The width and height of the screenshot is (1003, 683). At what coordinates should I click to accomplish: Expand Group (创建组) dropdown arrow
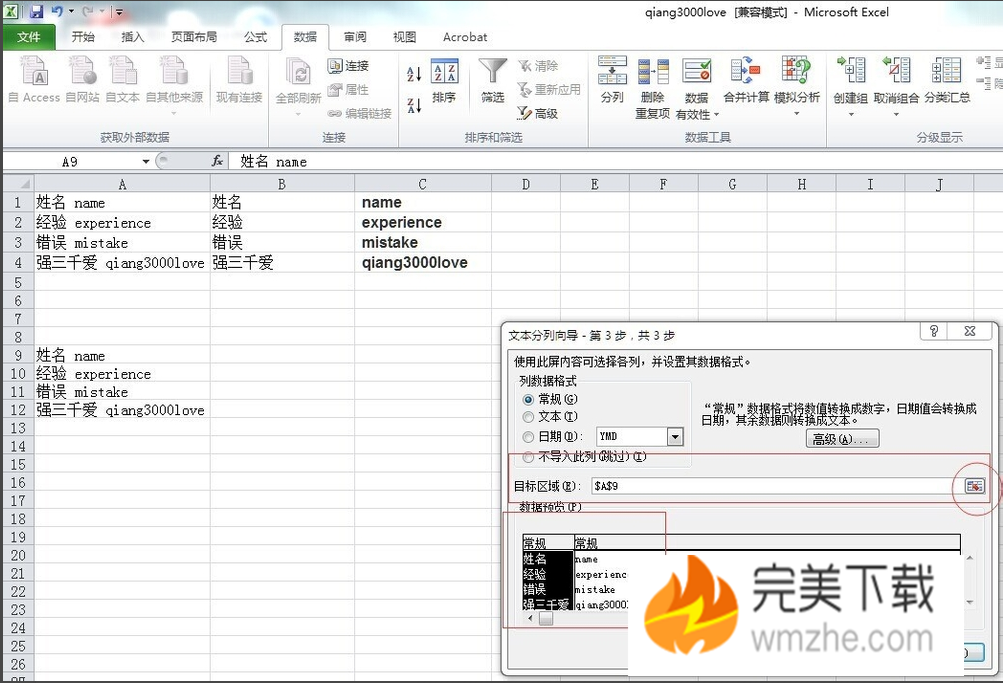[851, 114]
